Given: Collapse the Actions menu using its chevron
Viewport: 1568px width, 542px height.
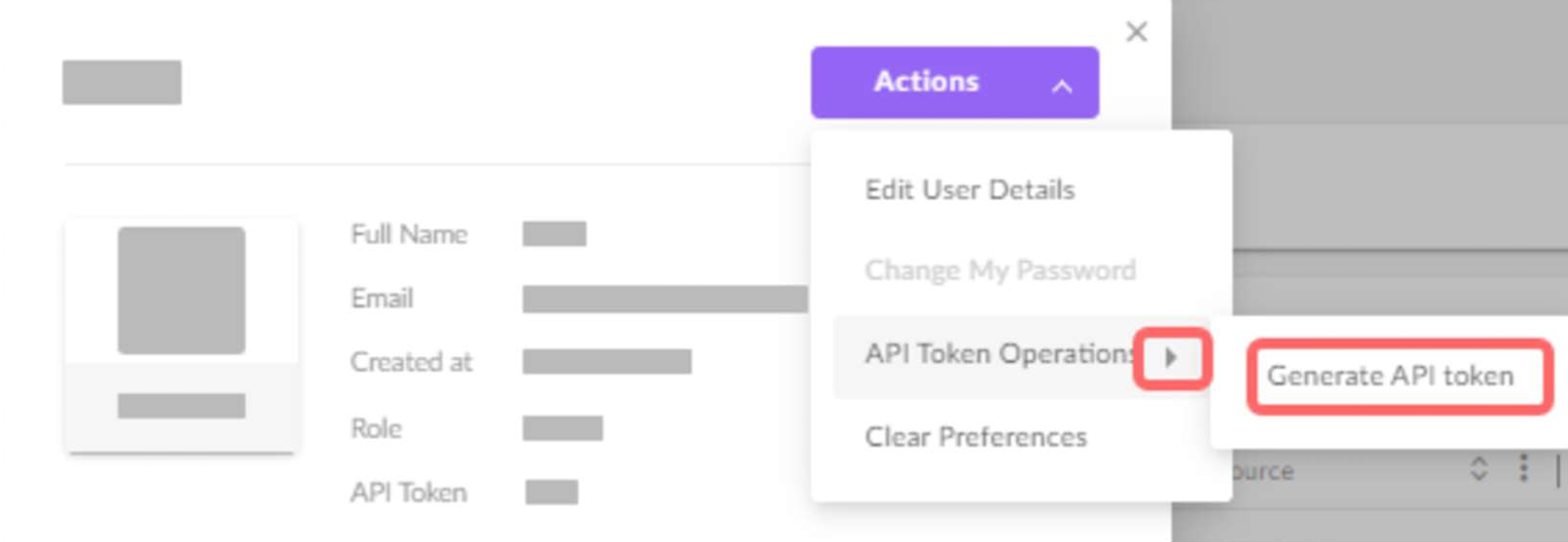Looking at the screenshot, I should [x=1062, y=87].
